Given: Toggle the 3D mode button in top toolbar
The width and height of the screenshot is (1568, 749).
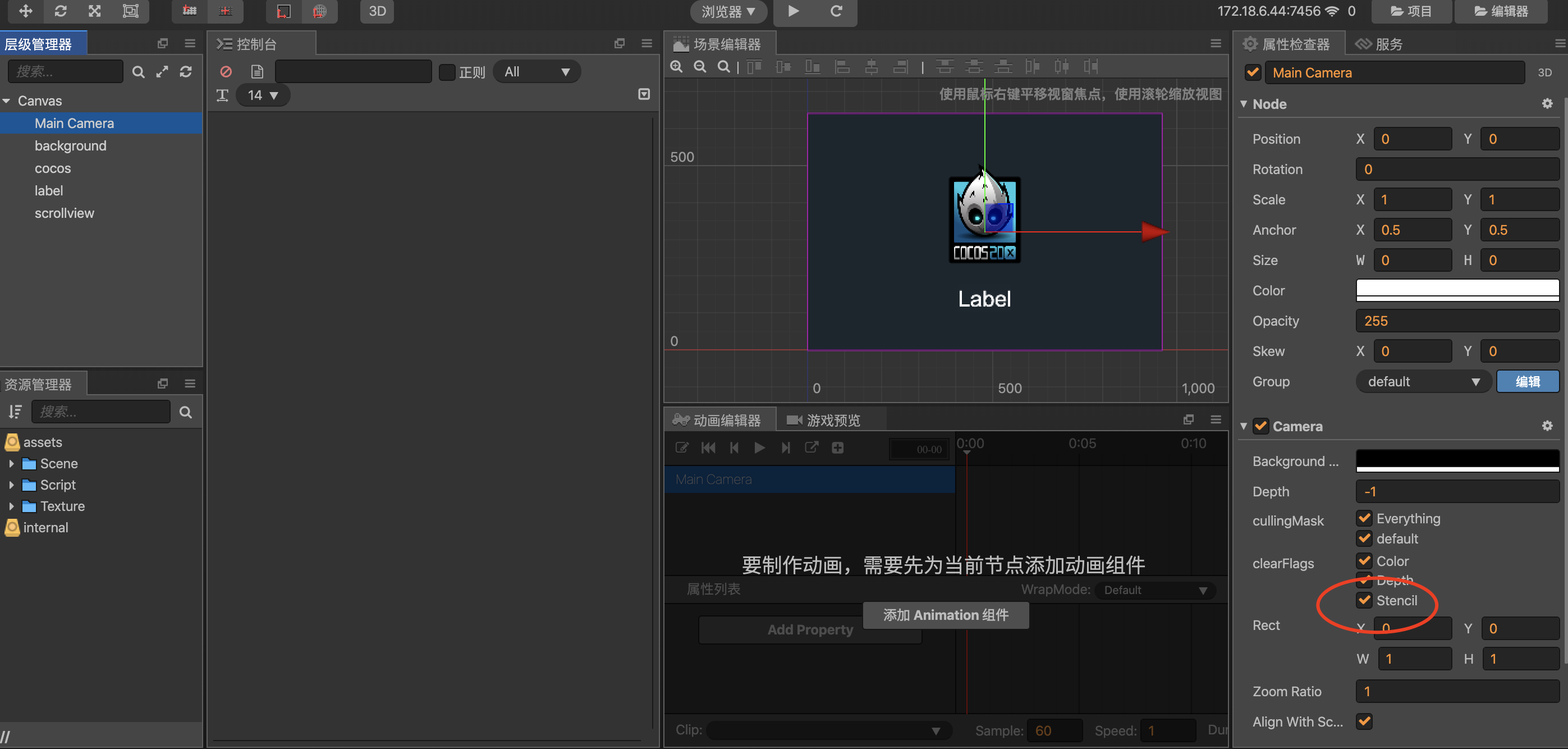Looking at the screenshot, I should tap(377, 11).
